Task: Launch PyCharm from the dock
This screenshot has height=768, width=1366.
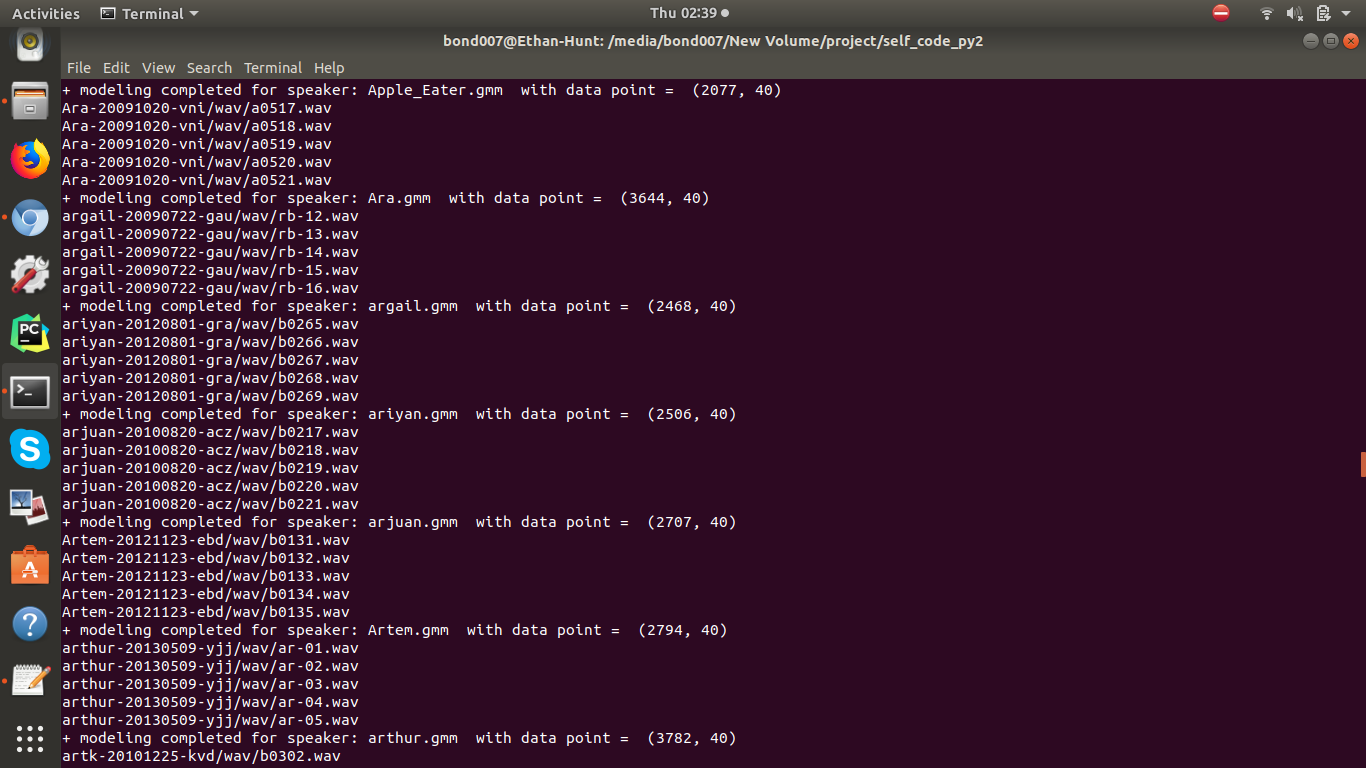Action: tap(30, 333)
